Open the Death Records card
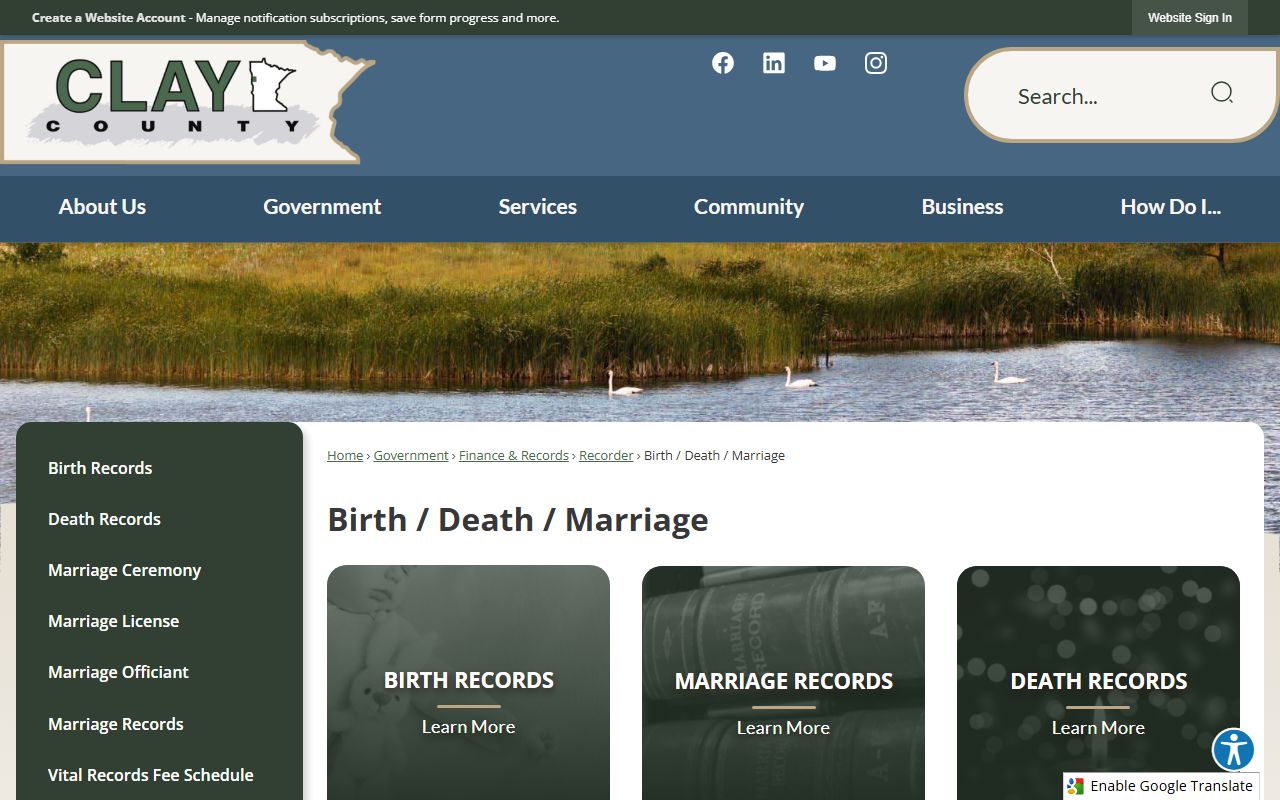Viewport: 1280px width, 800px height. point(1098,683)
